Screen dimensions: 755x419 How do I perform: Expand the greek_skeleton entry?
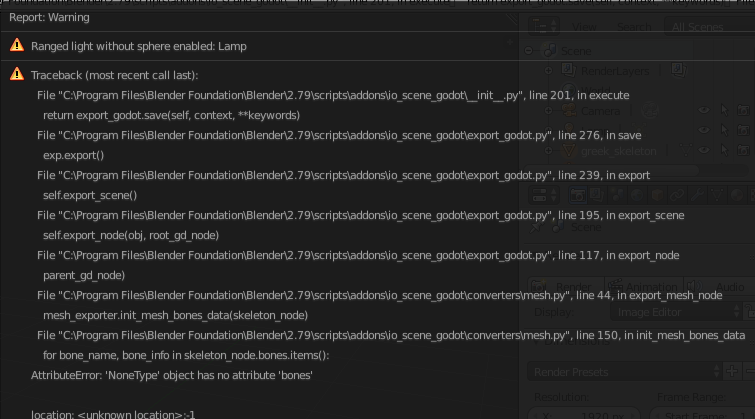(548, 151)
